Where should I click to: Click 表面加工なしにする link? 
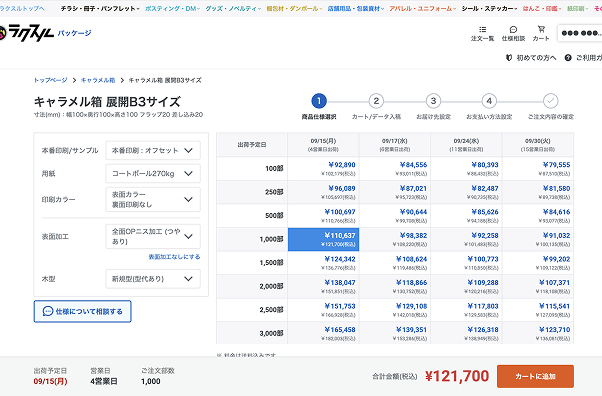174,257
